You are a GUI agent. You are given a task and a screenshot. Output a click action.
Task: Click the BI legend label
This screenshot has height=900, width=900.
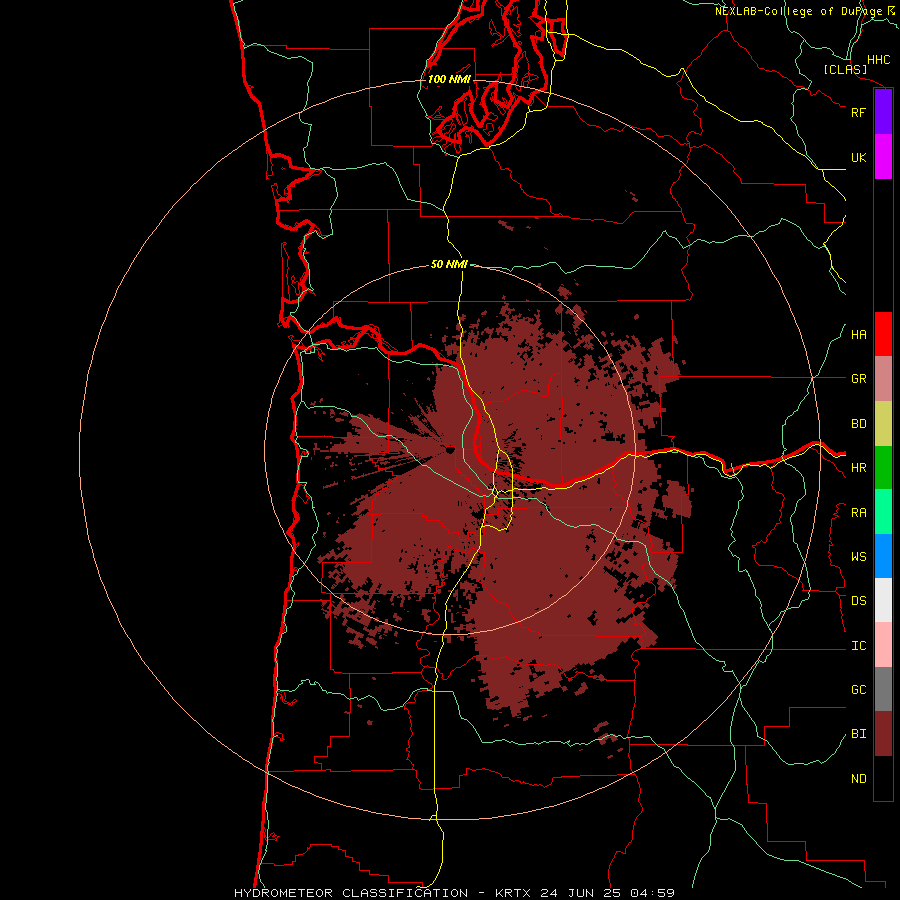click(x=858, y=734)
